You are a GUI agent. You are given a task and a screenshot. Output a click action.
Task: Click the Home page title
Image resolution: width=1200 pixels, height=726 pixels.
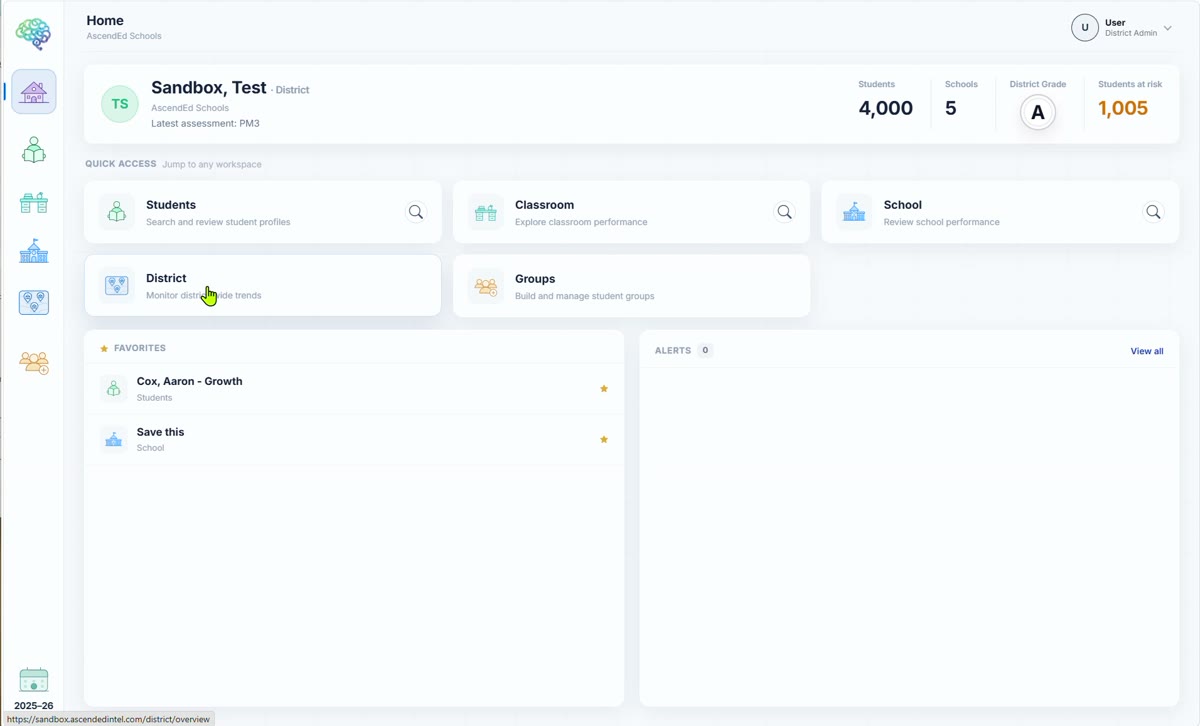[x=105, y=20]
